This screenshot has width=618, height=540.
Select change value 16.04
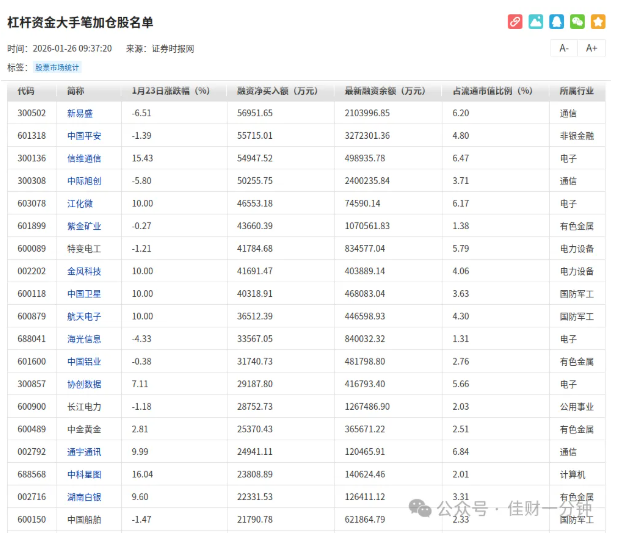(142, 475)
